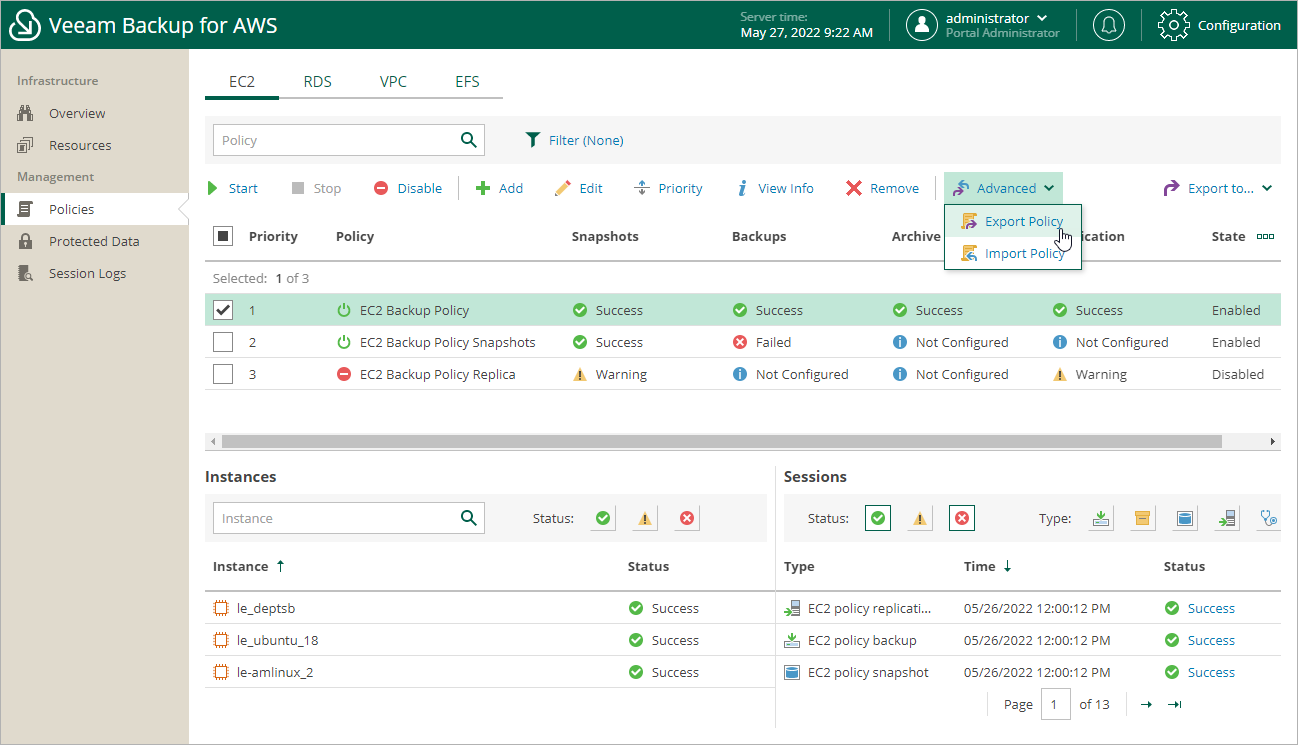The width and height of the screenshot is (1298, 745).
Task: Expand the Export to dropdown
Action: [x=1216, y=188]
